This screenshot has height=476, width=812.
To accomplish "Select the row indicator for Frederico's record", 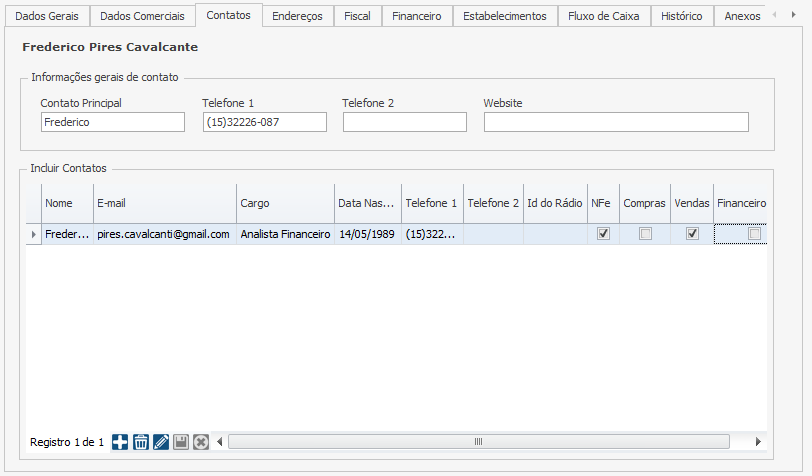I will coord(34,234).
